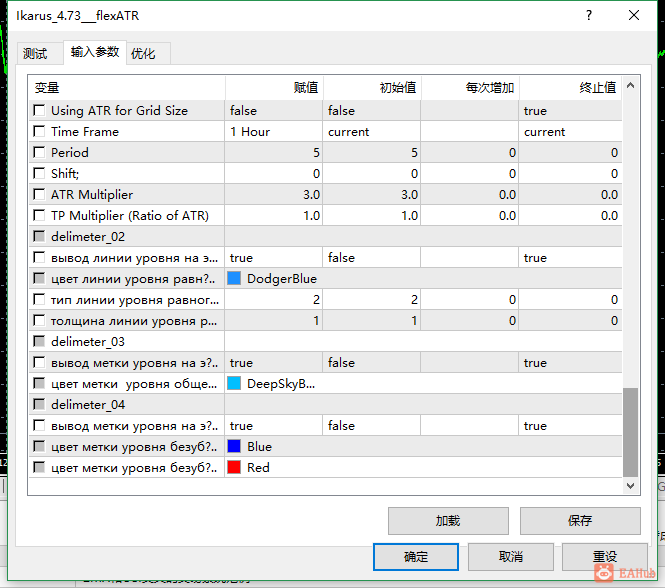Cancel with the 取消 button
The width and height of the screenshot is (665, 588).
(x=511, y=557)
